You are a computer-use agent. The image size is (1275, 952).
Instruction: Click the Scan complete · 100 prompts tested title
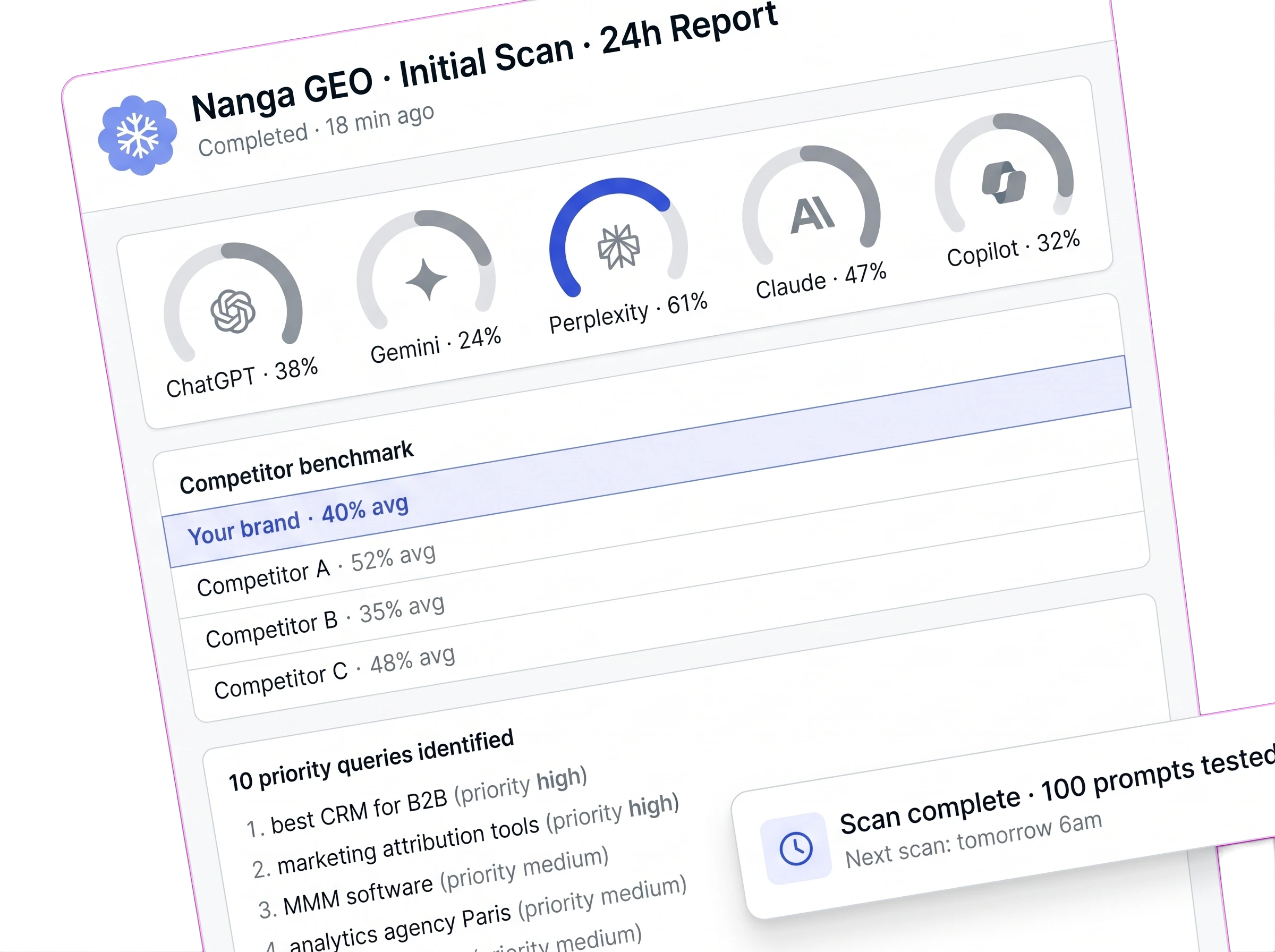1057,789
